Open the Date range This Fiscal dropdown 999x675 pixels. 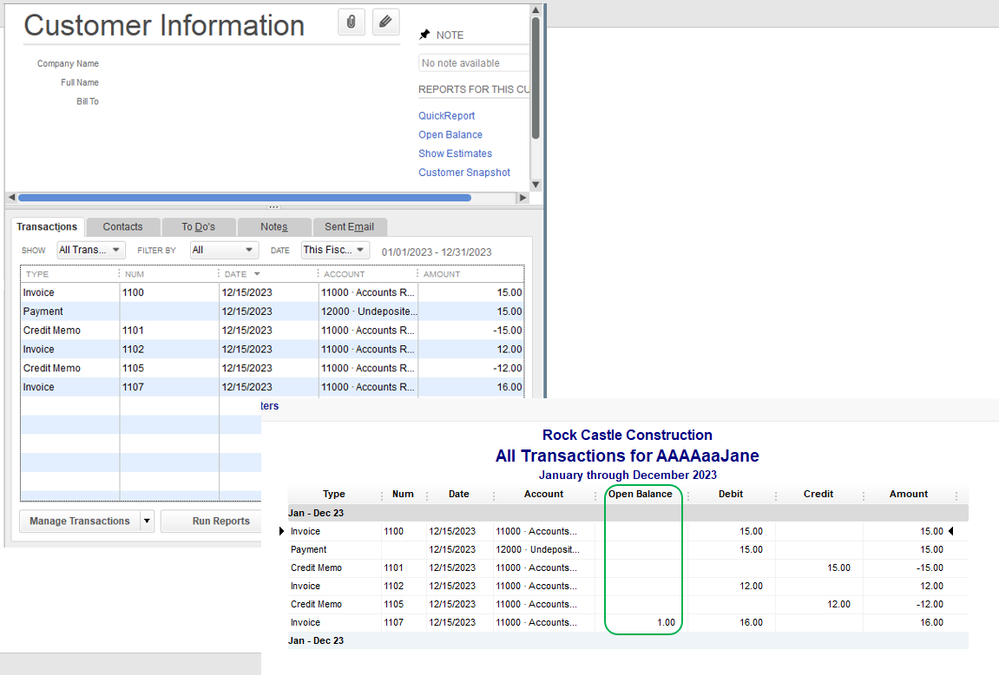[x=335, y=250]
